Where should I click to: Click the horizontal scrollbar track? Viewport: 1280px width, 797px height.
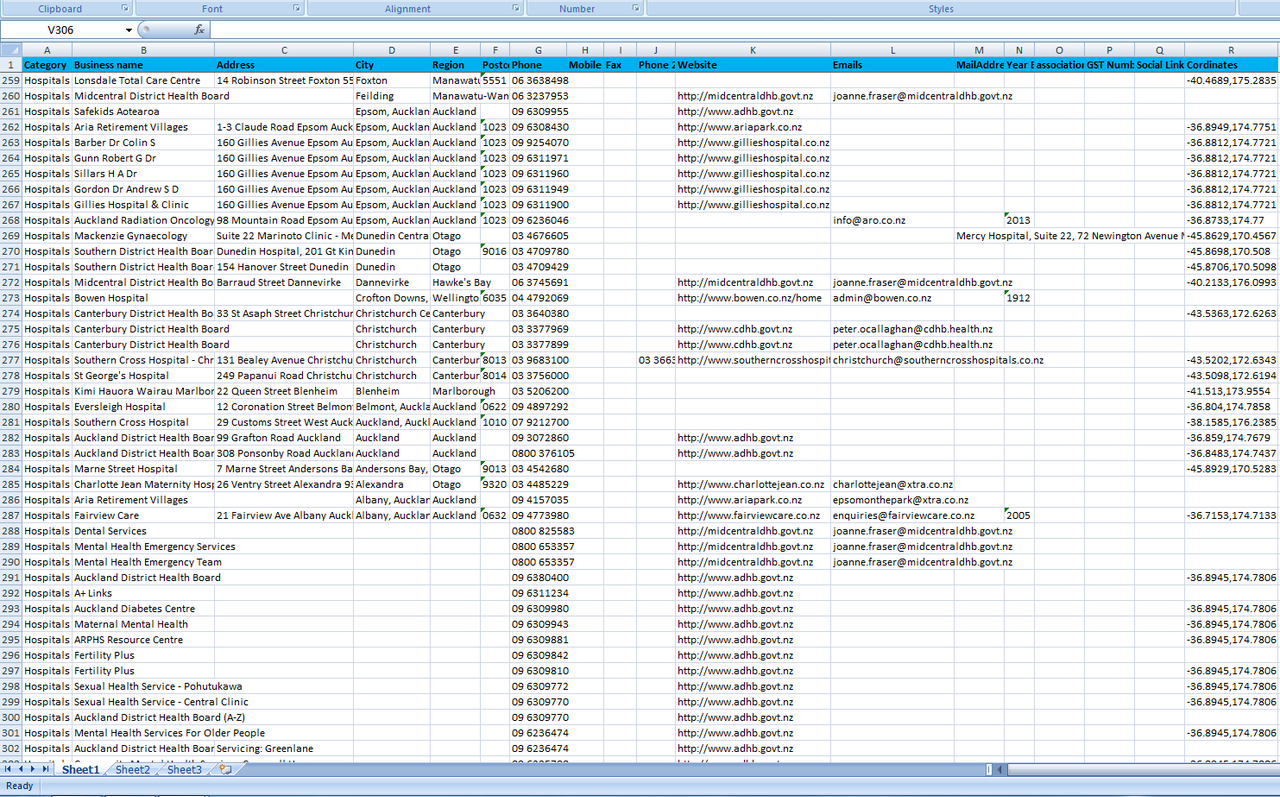pyautogui.click(x=1130, y=769)
